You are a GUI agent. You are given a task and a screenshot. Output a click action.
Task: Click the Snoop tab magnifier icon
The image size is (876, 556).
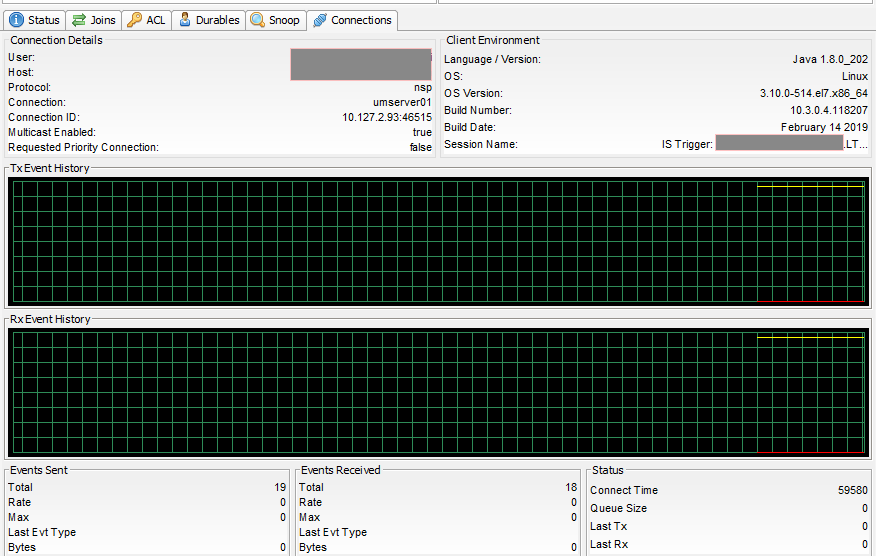(x=258, y=20)
